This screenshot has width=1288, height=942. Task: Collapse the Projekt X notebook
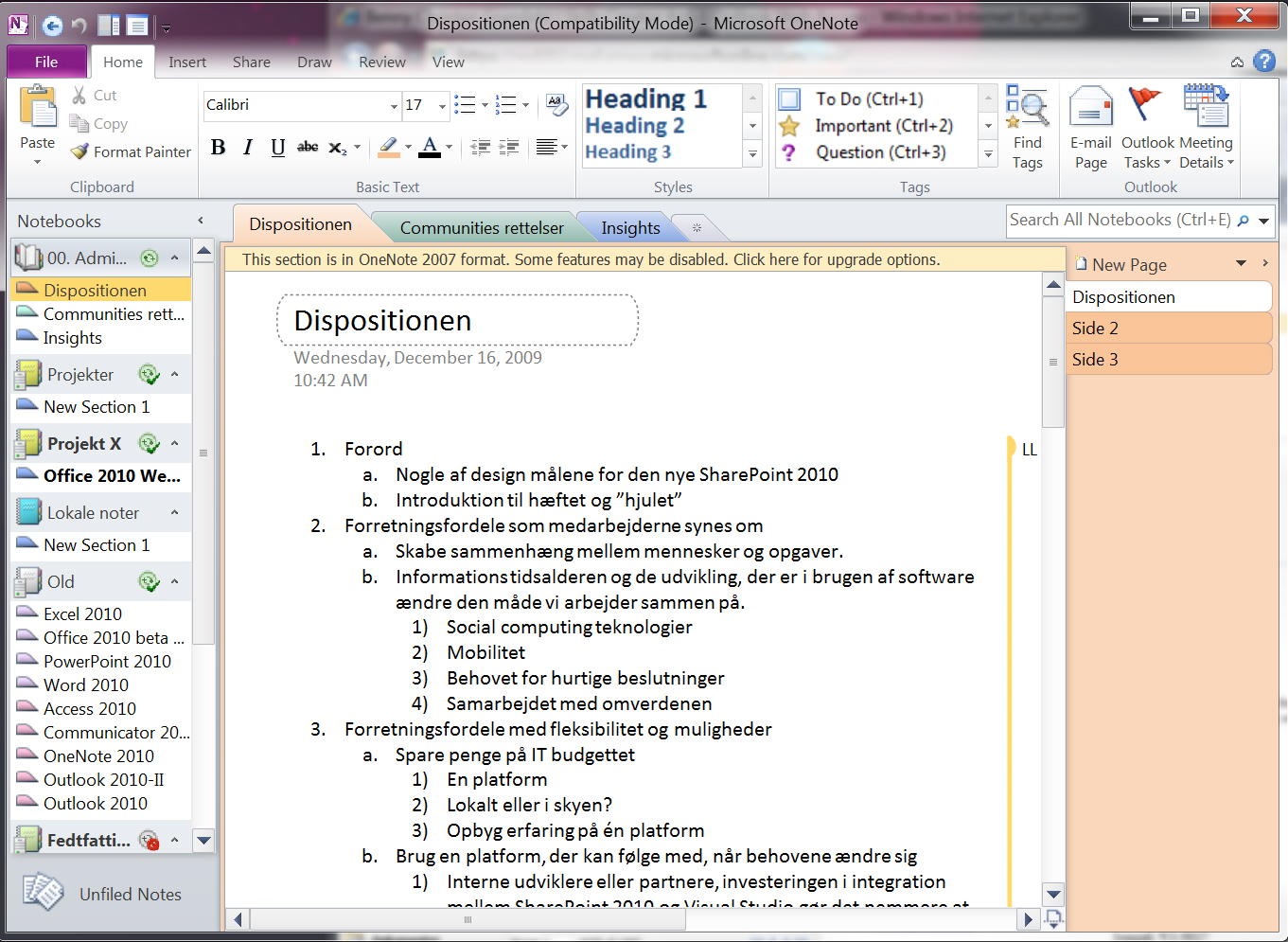[x=175, y=443]
